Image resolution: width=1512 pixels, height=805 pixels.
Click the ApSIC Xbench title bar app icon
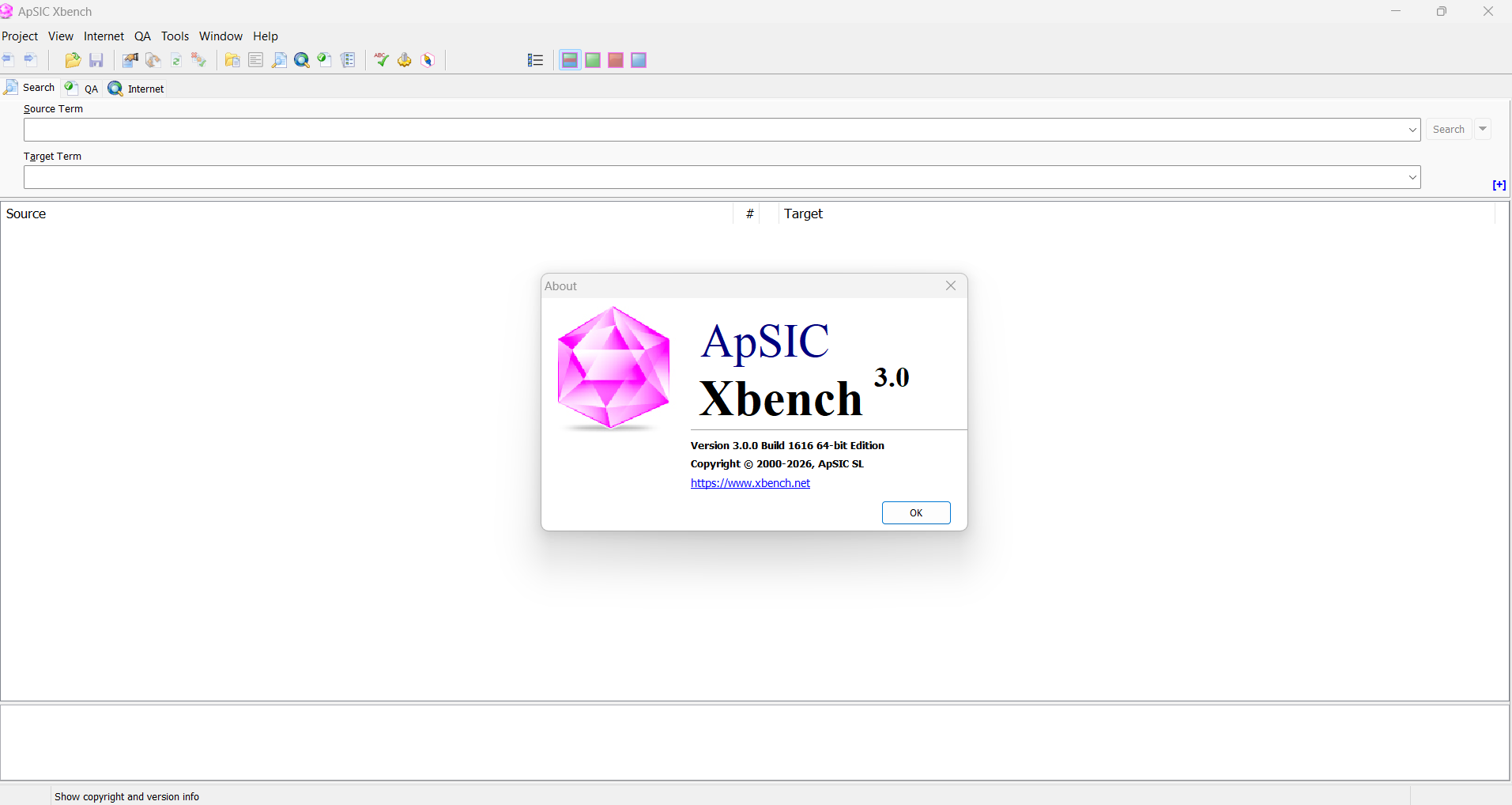point(7,11)
